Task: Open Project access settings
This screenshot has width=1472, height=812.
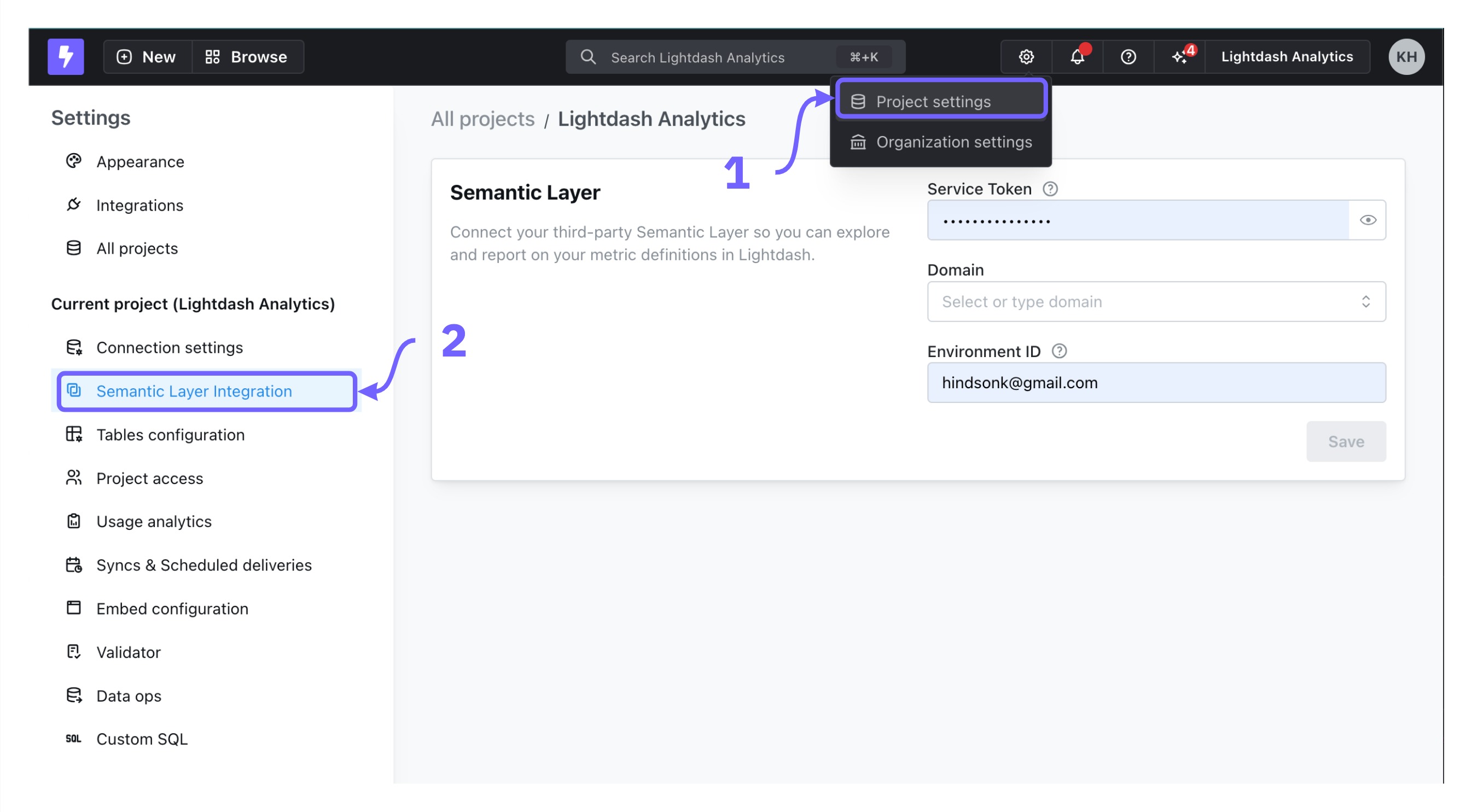Action: click(206, 478)
